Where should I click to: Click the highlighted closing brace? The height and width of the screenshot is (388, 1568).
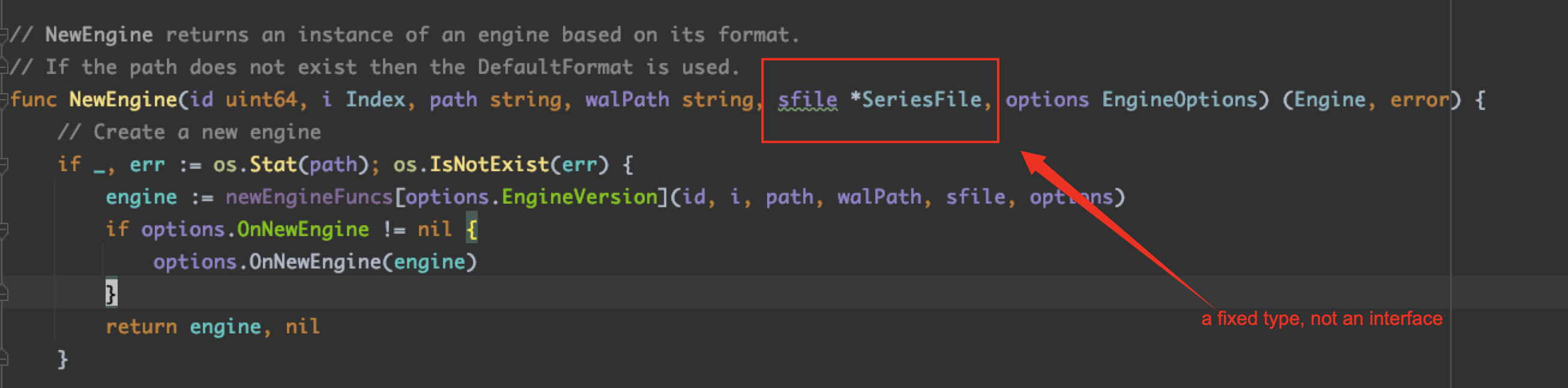[112, 293]
